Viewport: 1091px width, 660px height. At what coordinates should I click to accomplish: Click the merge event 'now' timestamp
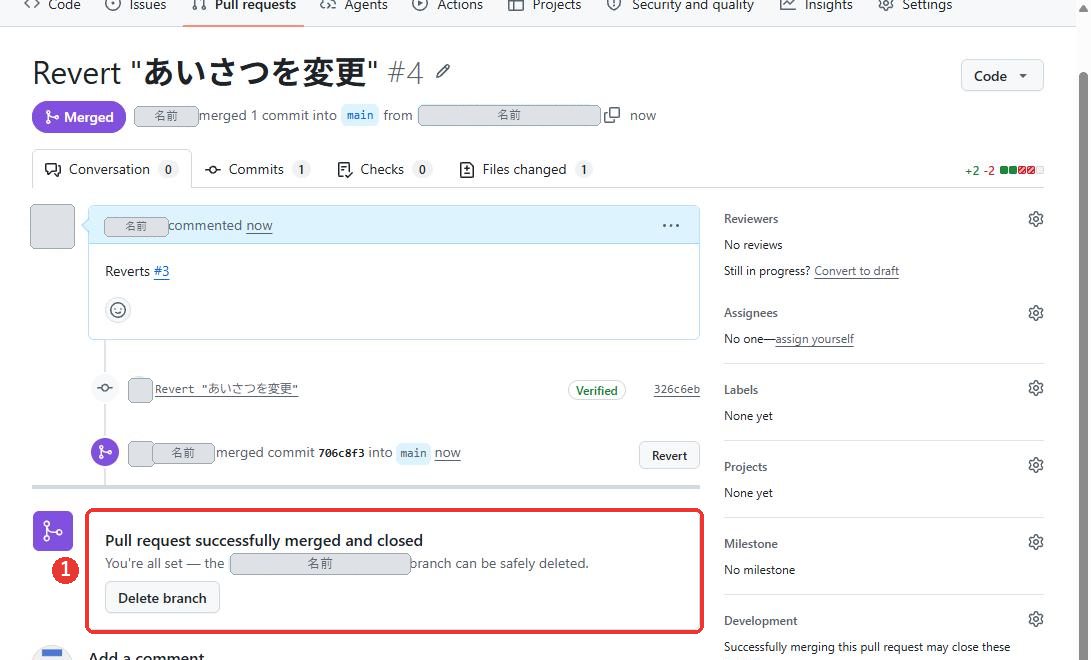(x=447, y=453)
